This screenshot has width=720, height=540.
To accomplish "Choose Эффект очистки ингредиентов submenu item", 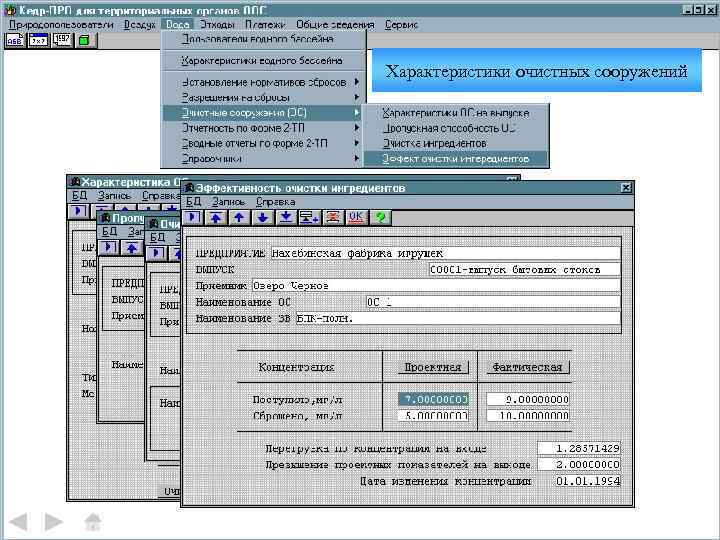I will click(456, 159).
